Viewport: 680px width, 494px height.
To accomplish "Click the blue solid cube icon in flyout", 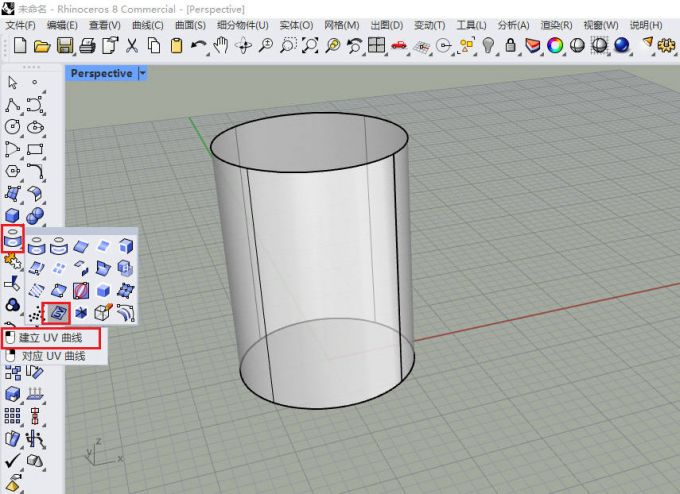I will [x=103, y=291].
